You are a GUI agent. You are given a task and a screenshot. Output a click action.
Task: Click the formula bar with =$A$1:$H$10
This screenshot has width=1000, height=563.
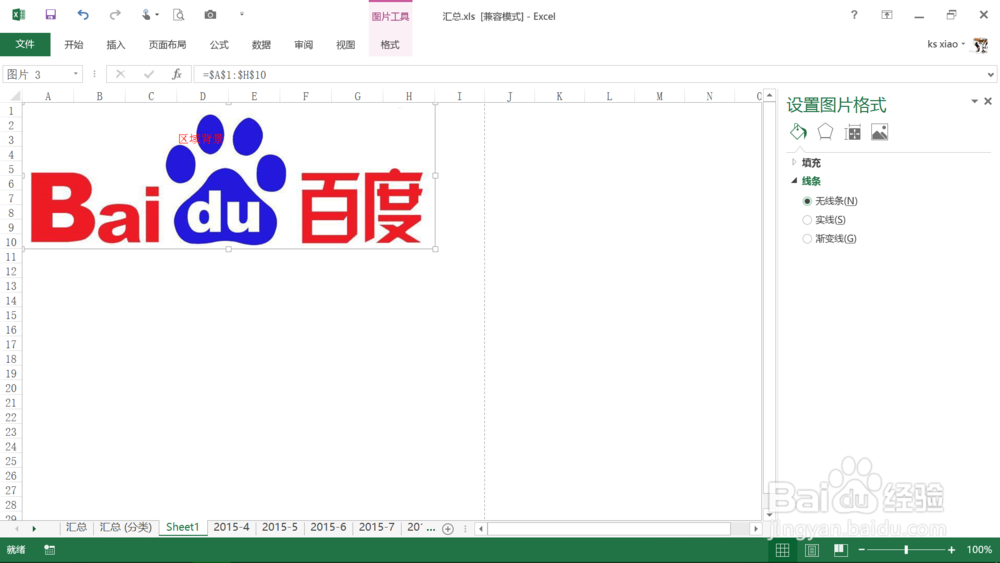click(x=590, y=75)
